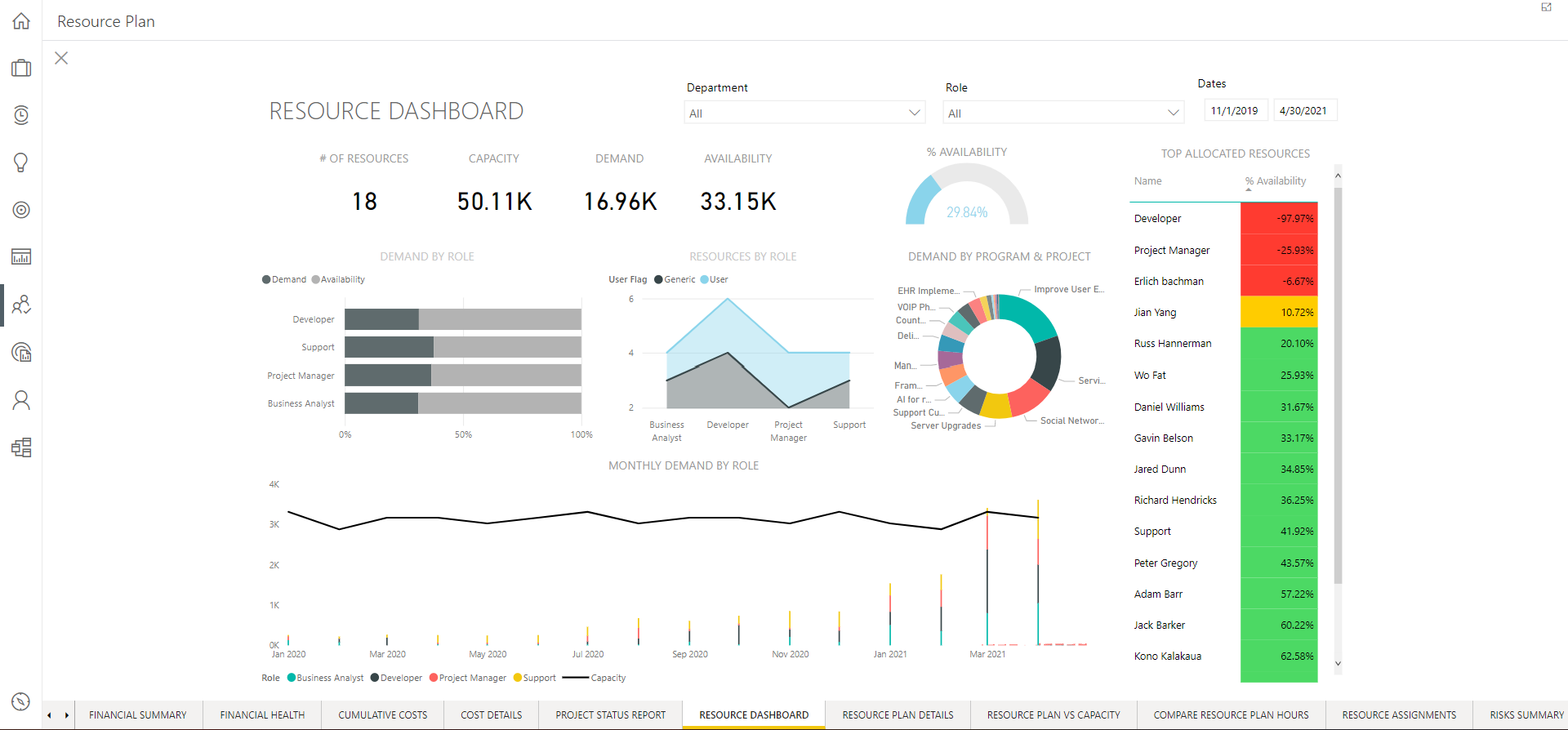
Task: Go to Resource Plan vs Capacity tab
Action: [1053, 714]
